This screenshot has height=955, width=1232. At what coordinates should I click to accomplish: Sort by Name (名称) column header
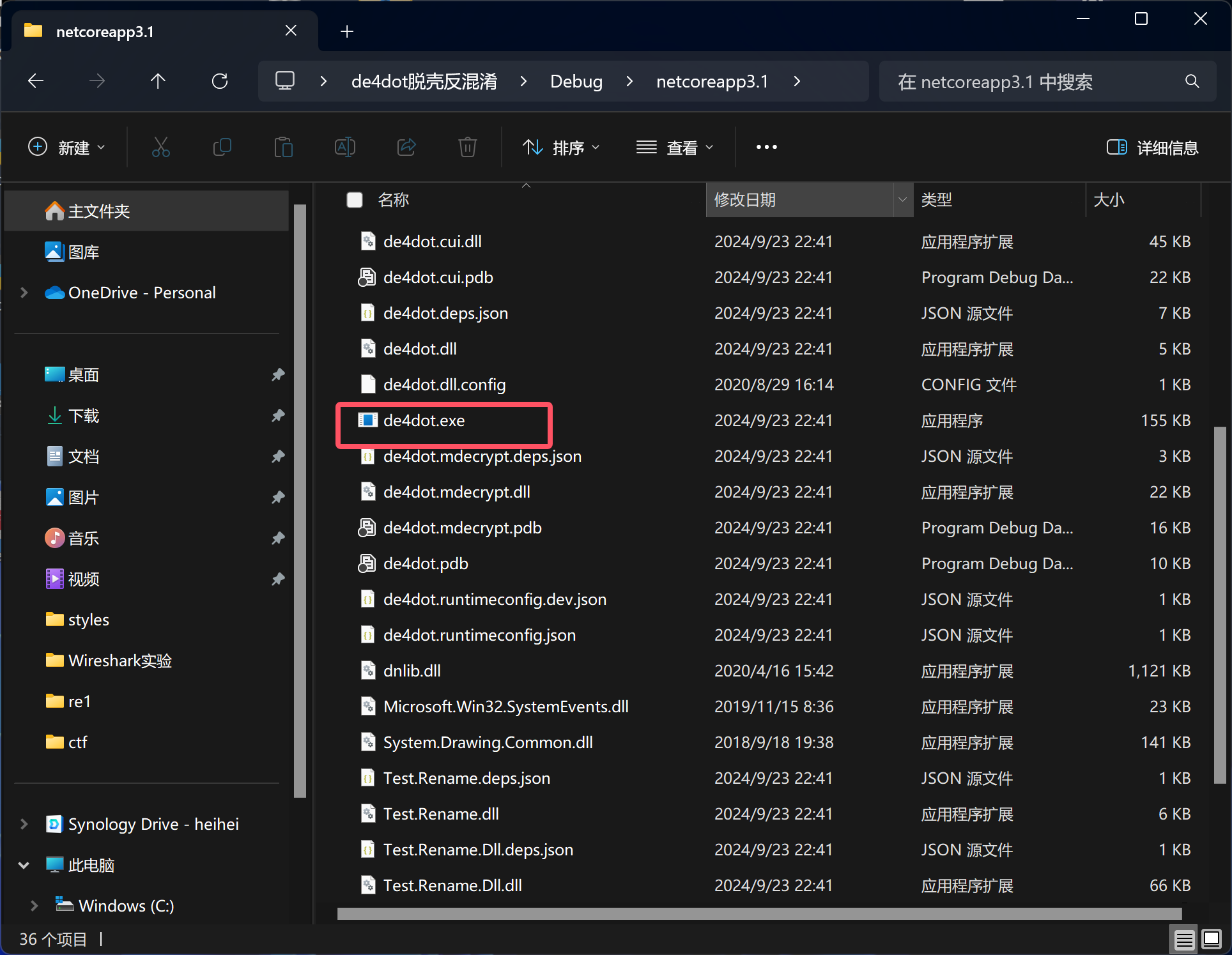(393, 200)
